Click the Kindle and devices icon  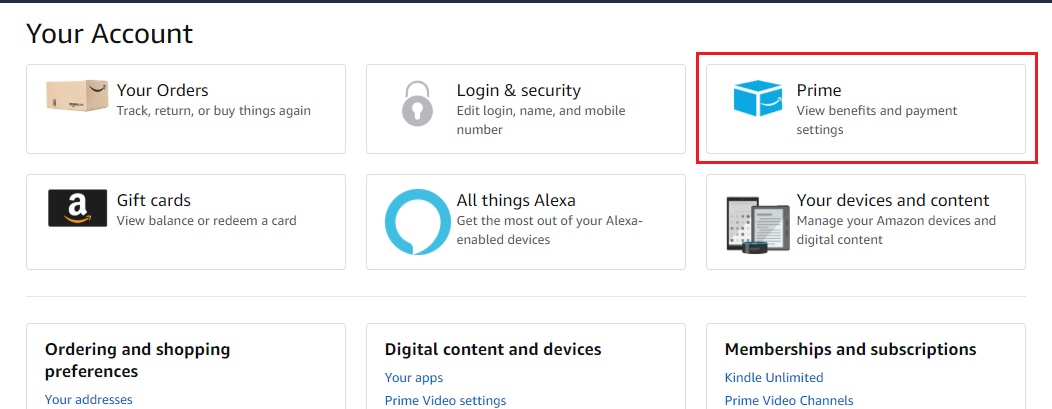tap(757, 222)
